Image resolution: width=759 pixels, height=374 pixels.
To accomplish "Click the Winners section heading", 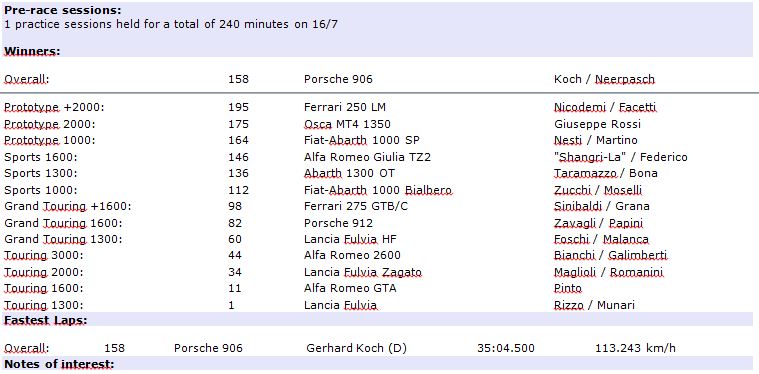I will pos(32,51).
